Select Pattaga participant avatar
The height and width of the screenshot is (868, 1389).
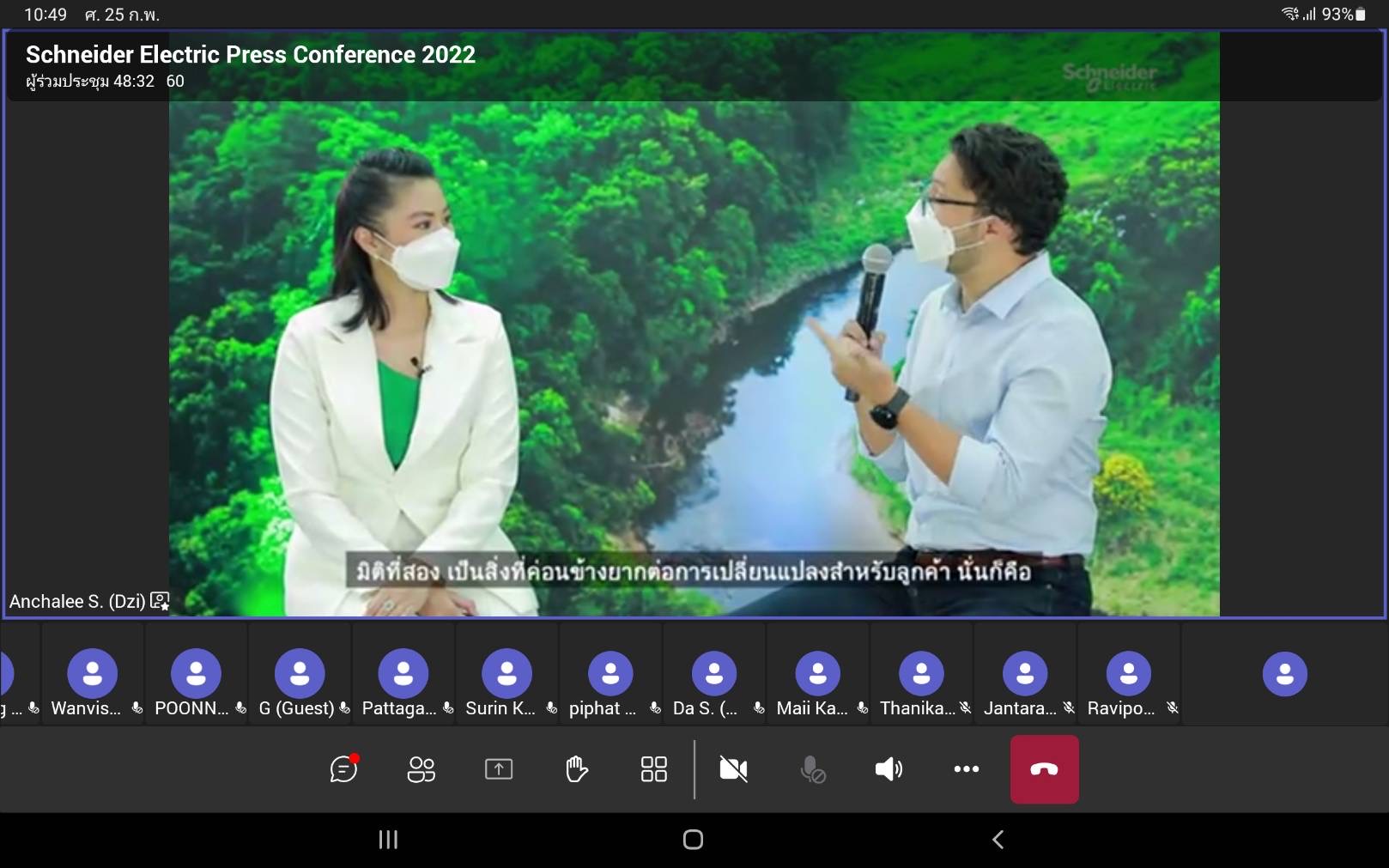tap(403, 673)
